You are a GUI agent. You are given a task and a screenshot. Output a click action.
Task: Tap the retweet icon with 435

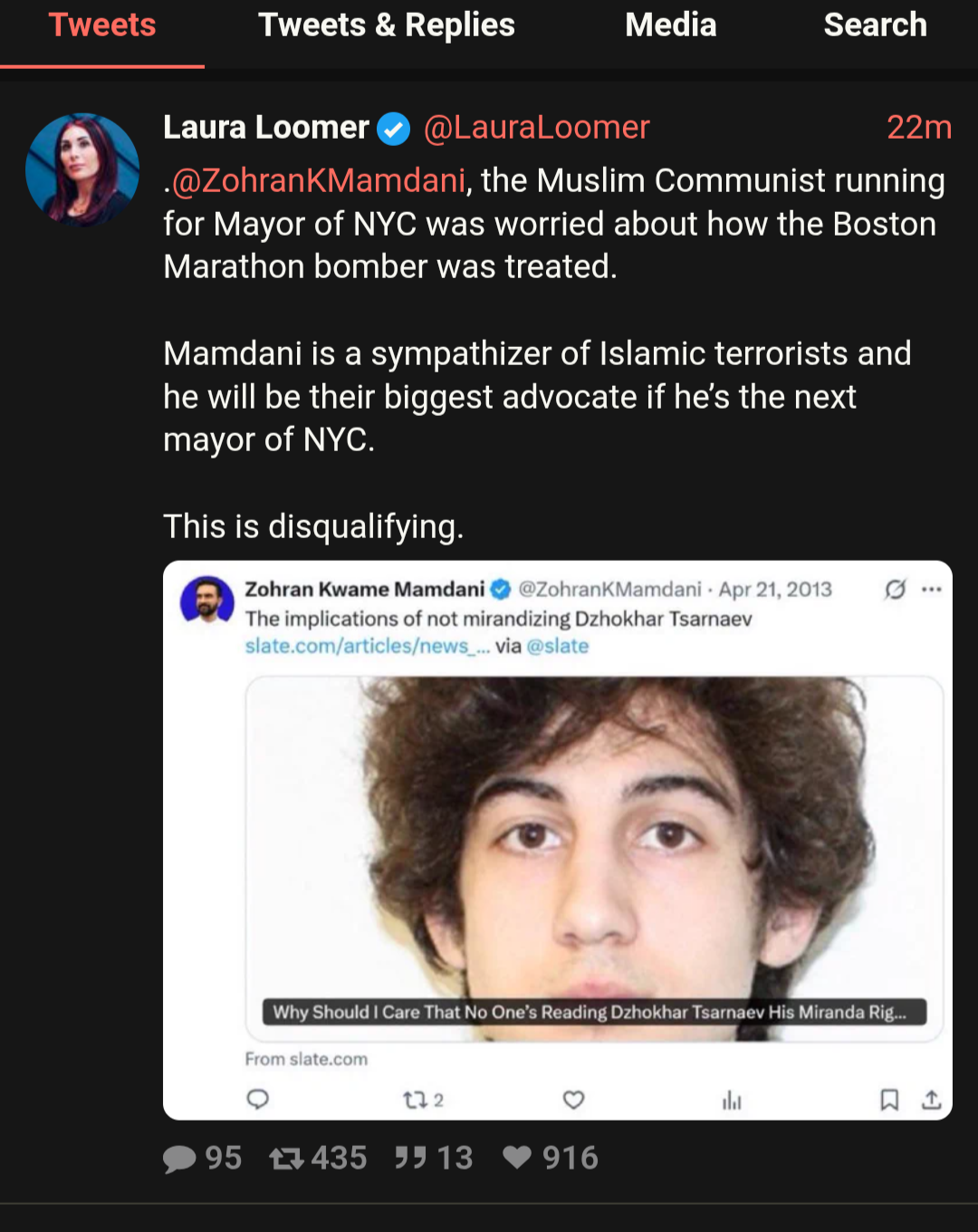[x=286, y=1159]
